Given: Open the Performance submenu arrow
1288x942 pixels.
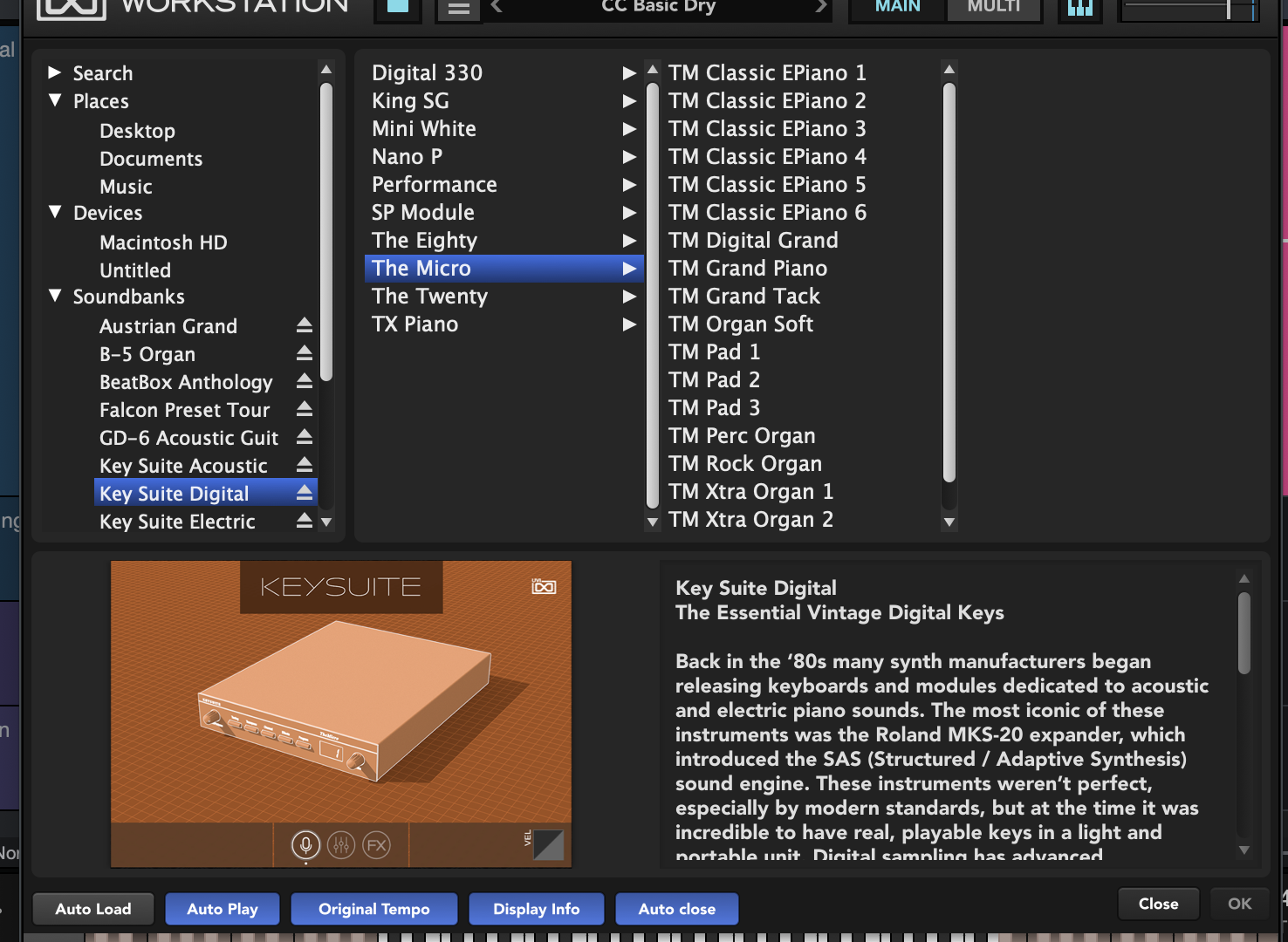Looking at the screenshot, I should click(x=629, y=185).
